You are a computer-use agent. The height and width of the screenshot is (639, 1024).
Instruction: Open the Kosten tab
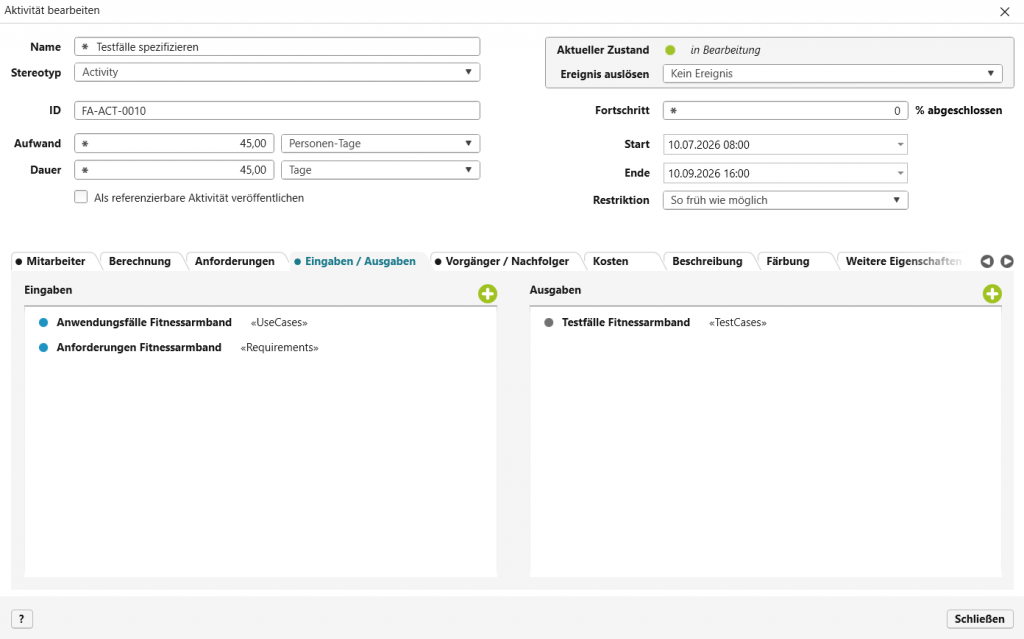pos(611,261)
